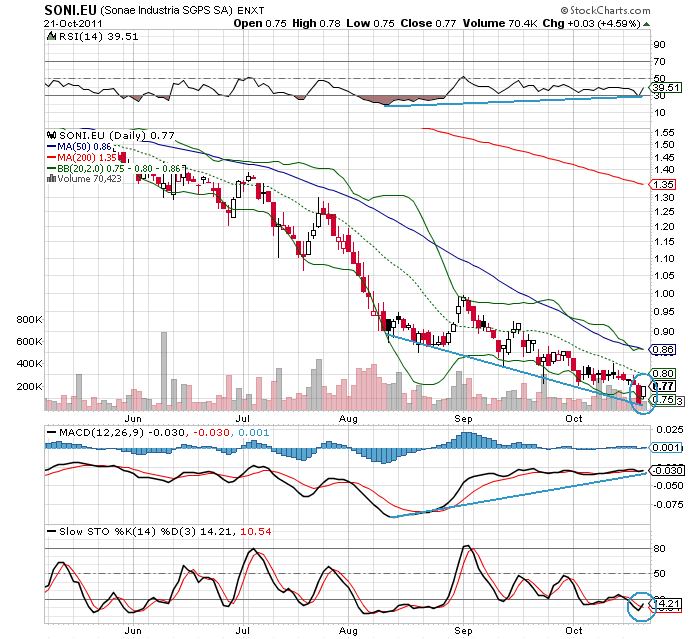Click the blue 0.86 price tag for MA(50)
This screenshot has height=639, width=700.
coord(663,350)
